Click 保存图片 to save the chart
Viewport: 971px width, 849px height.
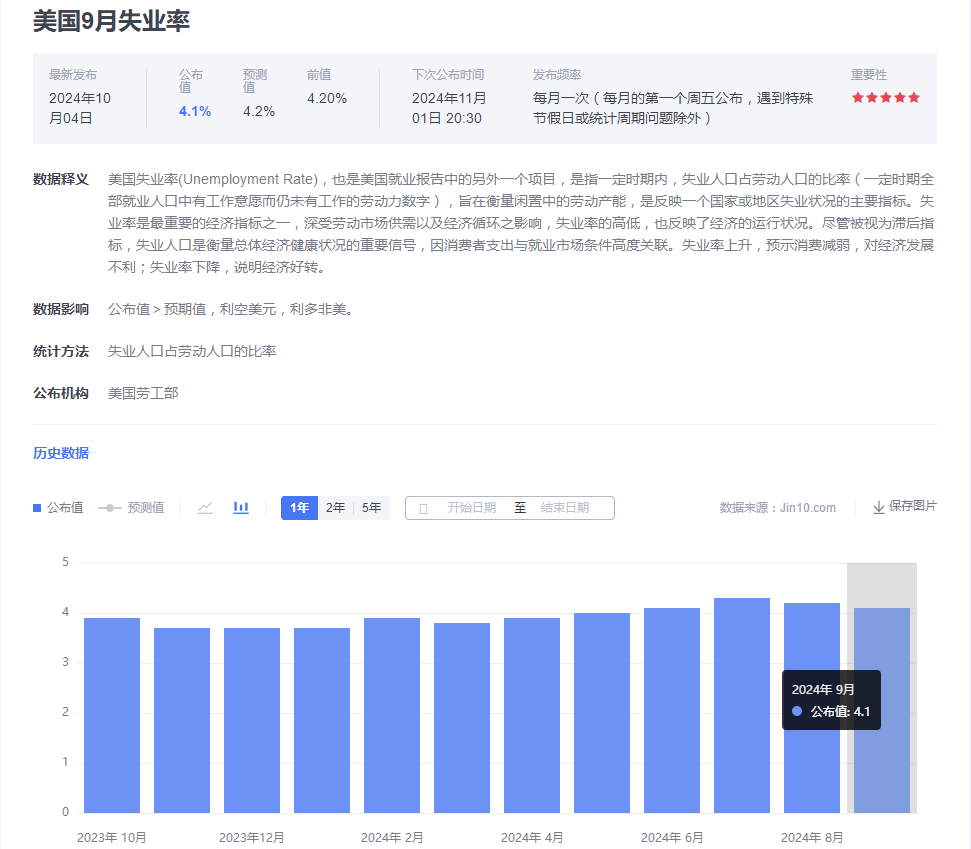[912, 507]
